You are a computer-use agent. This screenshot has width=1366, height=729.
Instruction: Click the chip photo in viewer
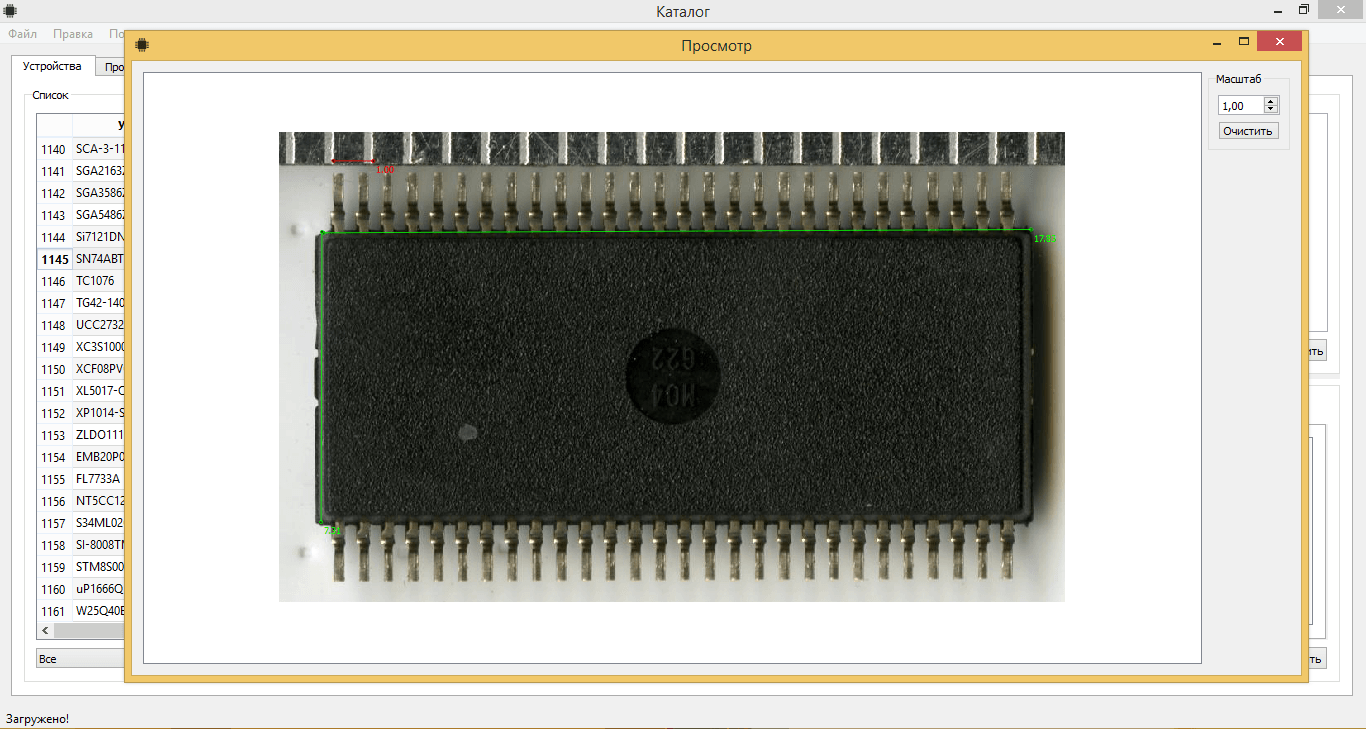tap(671, 366)
